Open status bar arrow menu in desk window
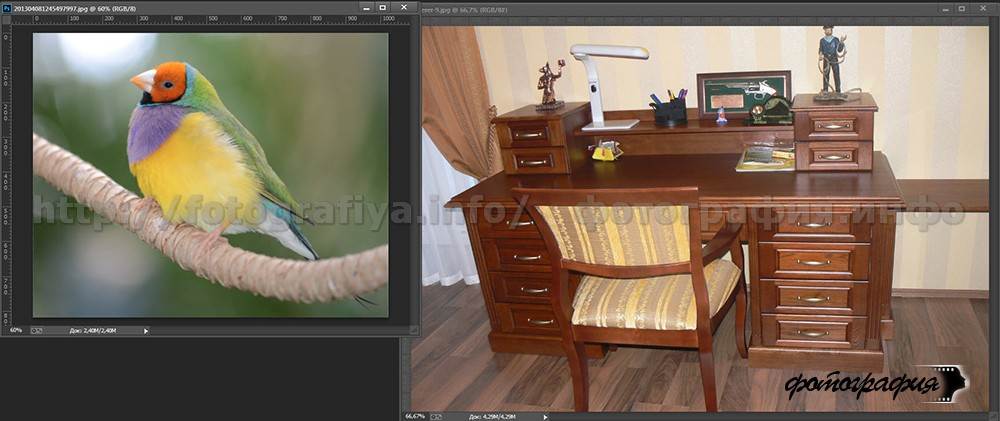Viewport: 1000px width, 421px height. 544,415
